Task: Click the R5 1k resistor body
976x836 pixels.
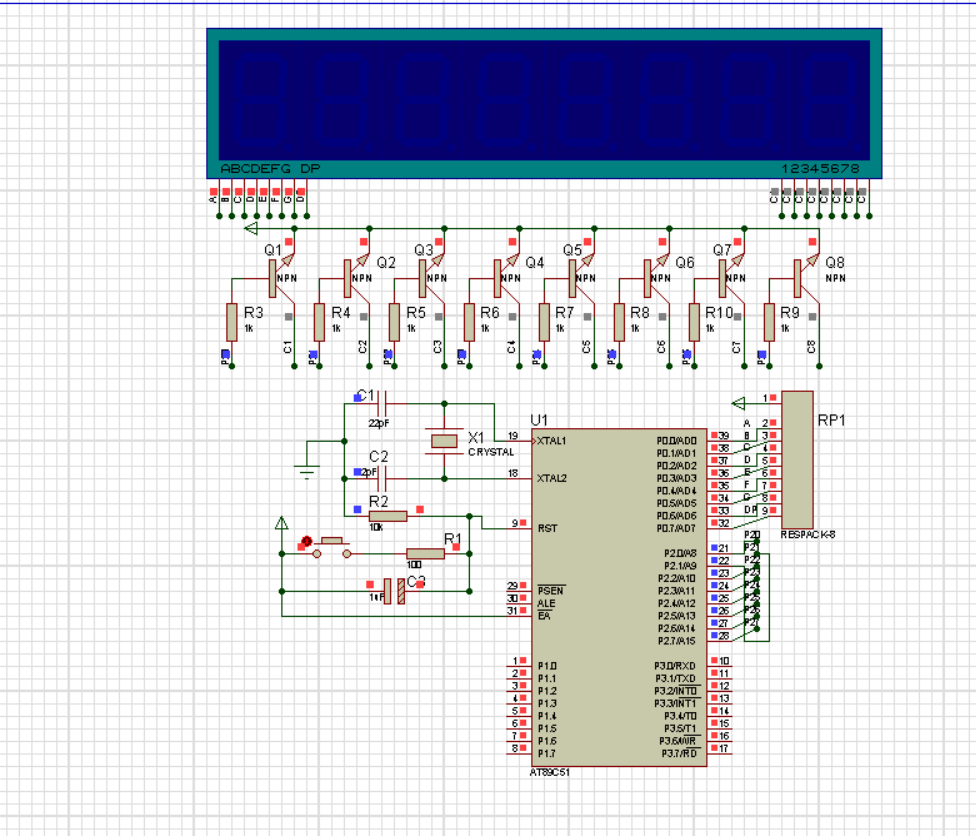Action: click(x=394, y=322)
